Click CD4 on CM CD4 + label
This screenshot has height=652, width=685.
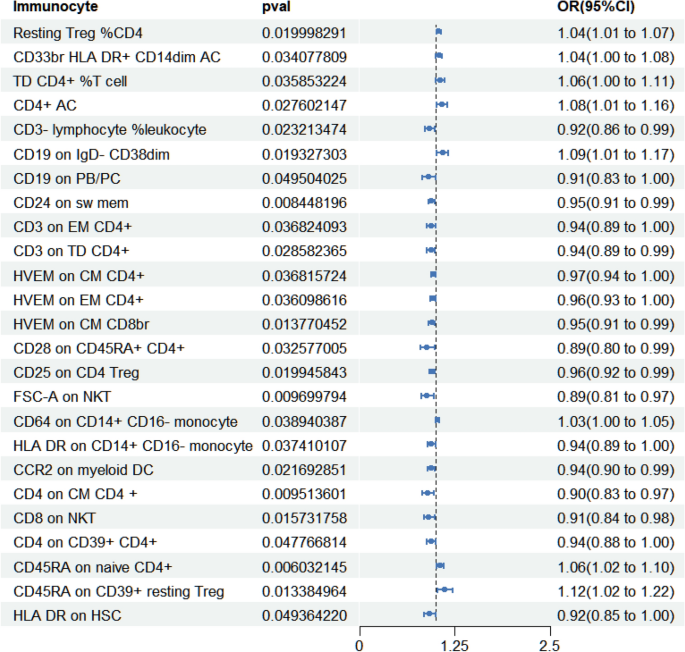tap(75, 494)
